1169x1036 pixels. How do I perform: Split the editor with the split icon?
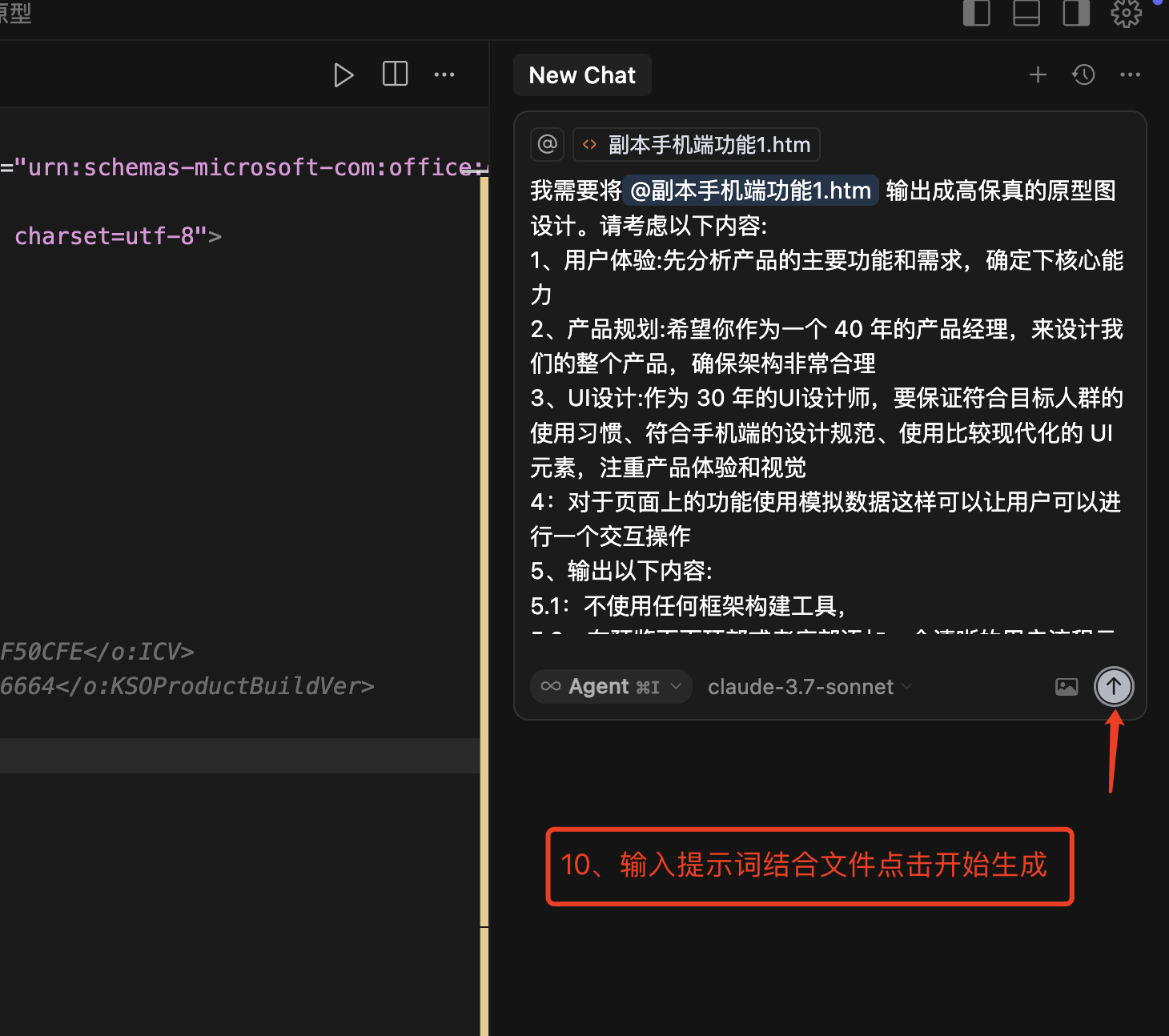tap(395, 74)
